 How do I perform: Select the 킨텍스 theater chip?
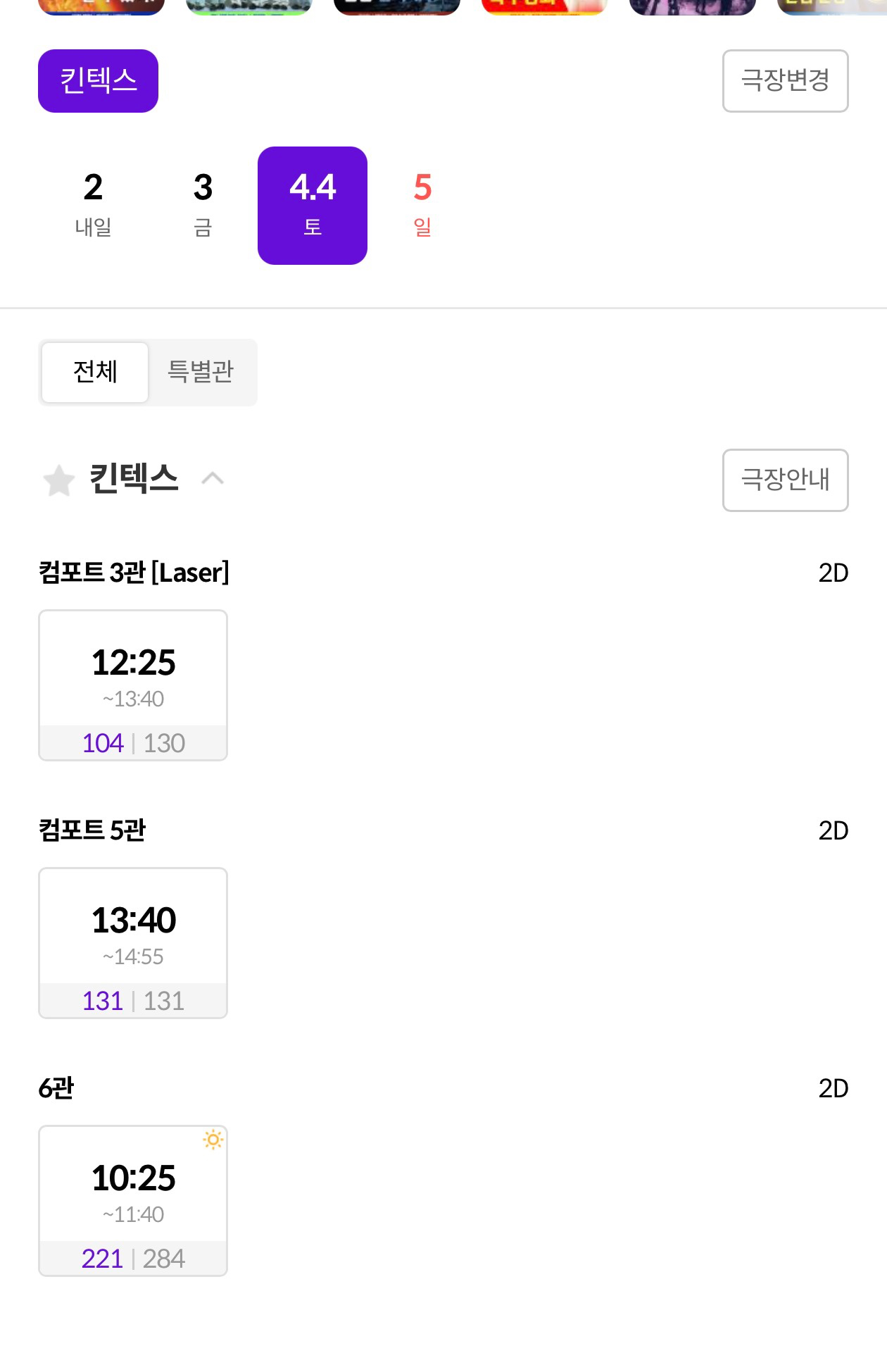[x=98, y=81]
